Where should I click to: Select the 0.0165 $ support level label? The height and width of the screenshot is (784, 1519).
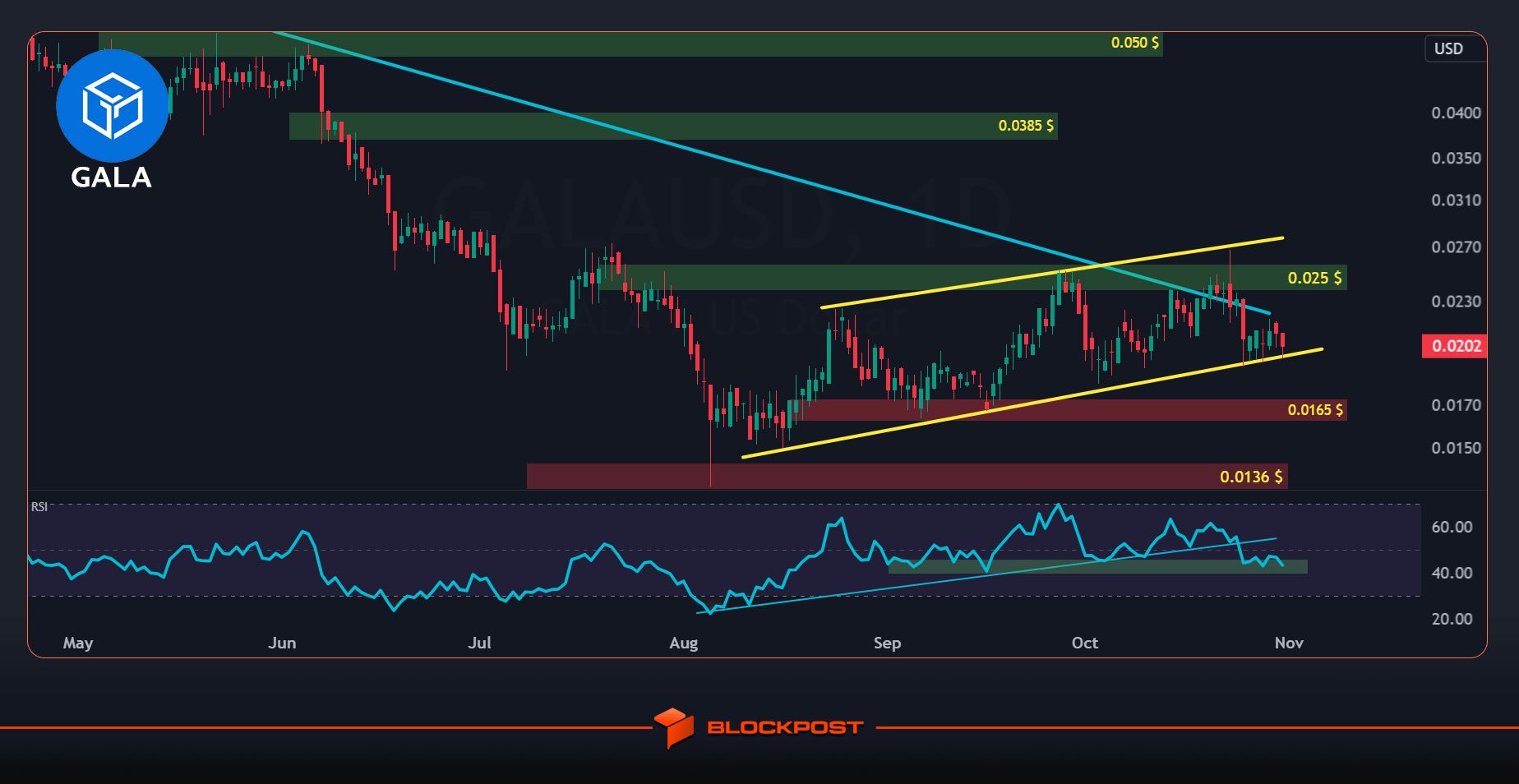point(1315,410)
